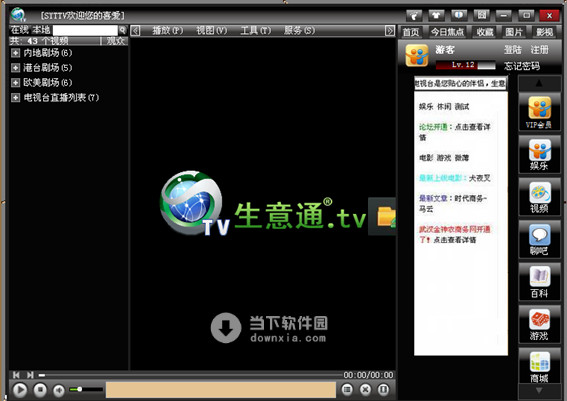Image resolution: width=567 pixels, height=401 pixels.
Task: Click the playback progress seek bar
Action: 191,375
